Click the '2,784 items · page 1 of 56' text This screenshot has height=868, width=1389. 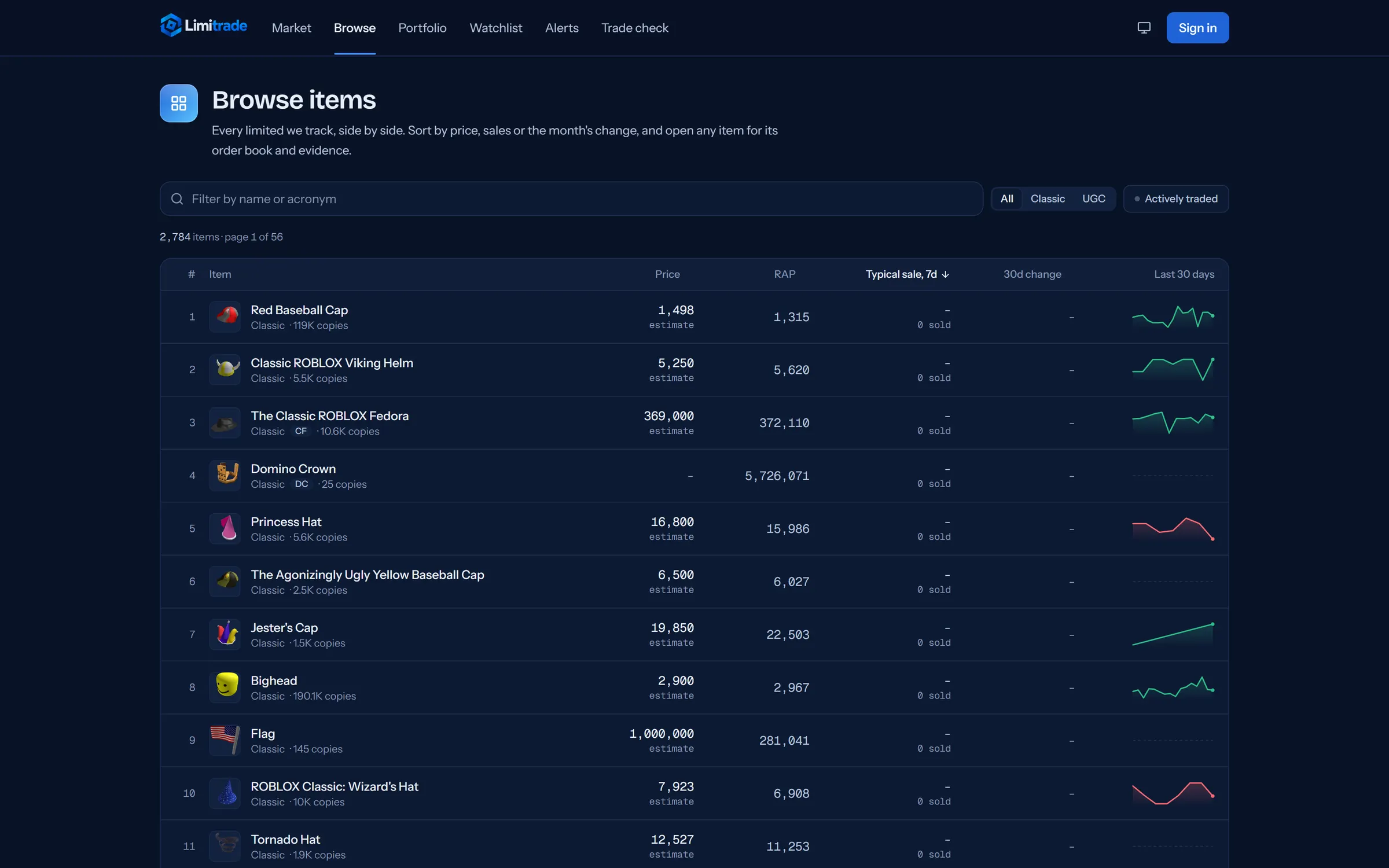click(x=221, y=237)
